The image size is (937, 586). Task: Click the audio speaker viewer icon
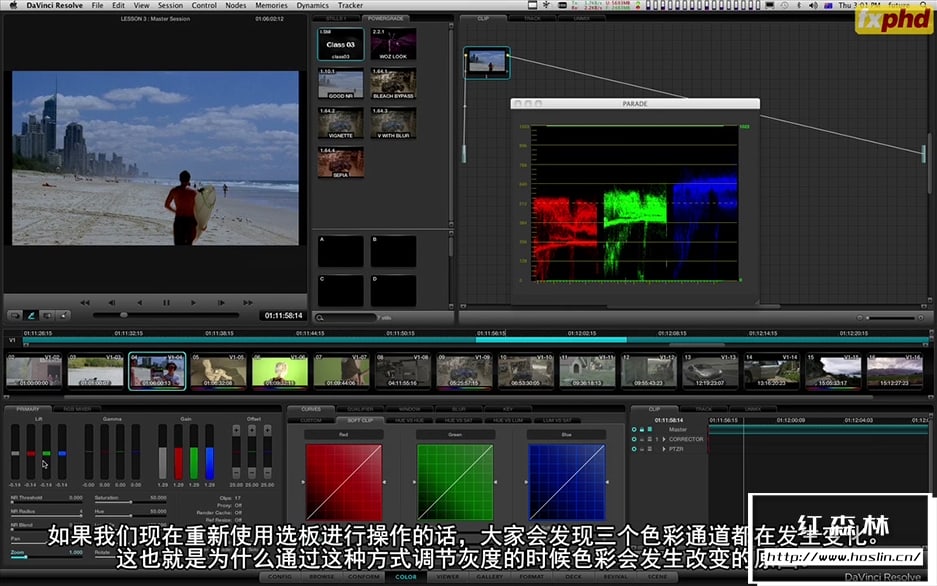click(63, 315)
